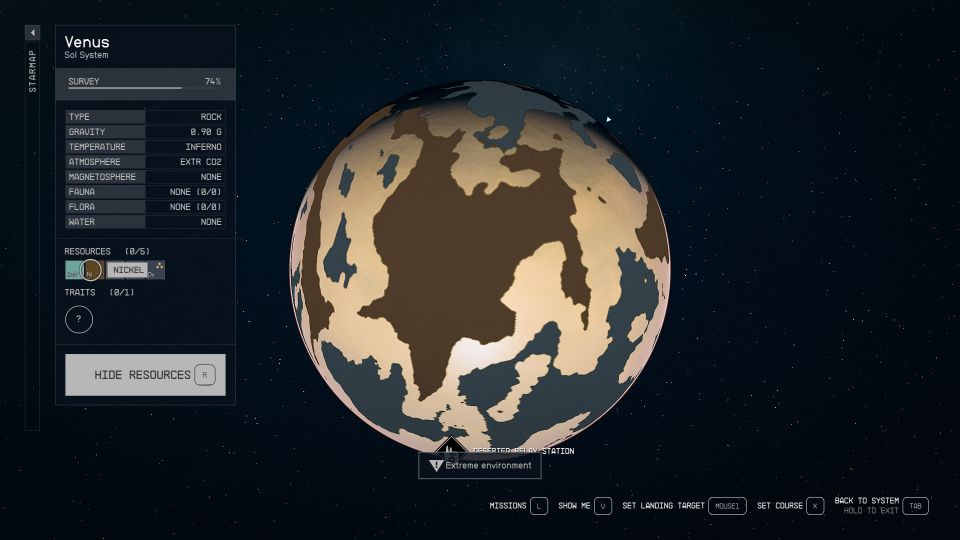Click the TYPE row showing ROCK

(x=145, y=117)
